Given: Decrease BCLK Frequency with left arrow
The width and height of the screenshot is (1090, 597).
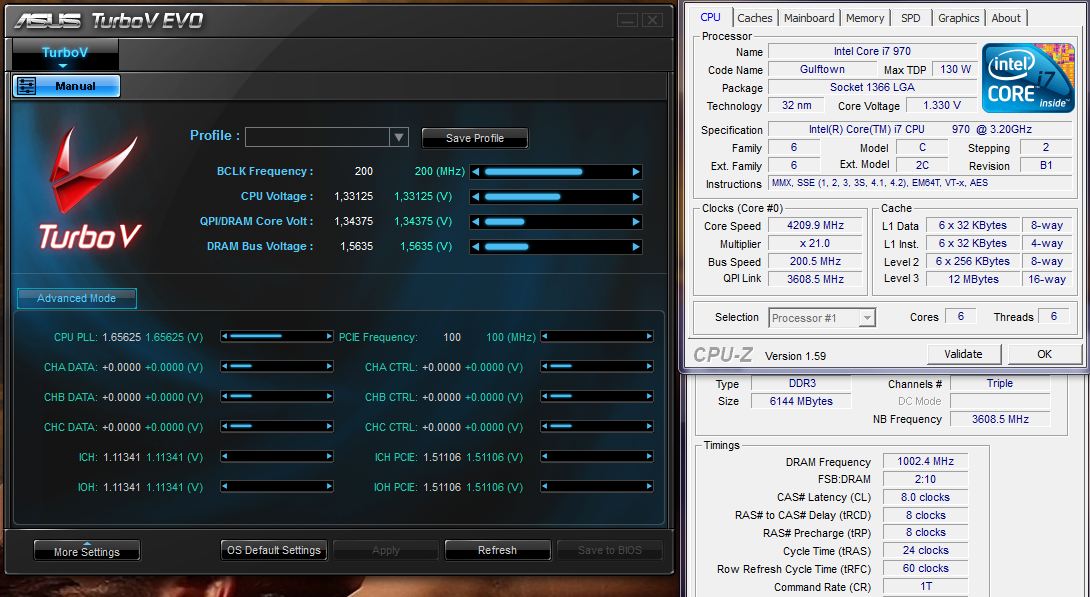Looking at the screenshot, I should 475,172.
